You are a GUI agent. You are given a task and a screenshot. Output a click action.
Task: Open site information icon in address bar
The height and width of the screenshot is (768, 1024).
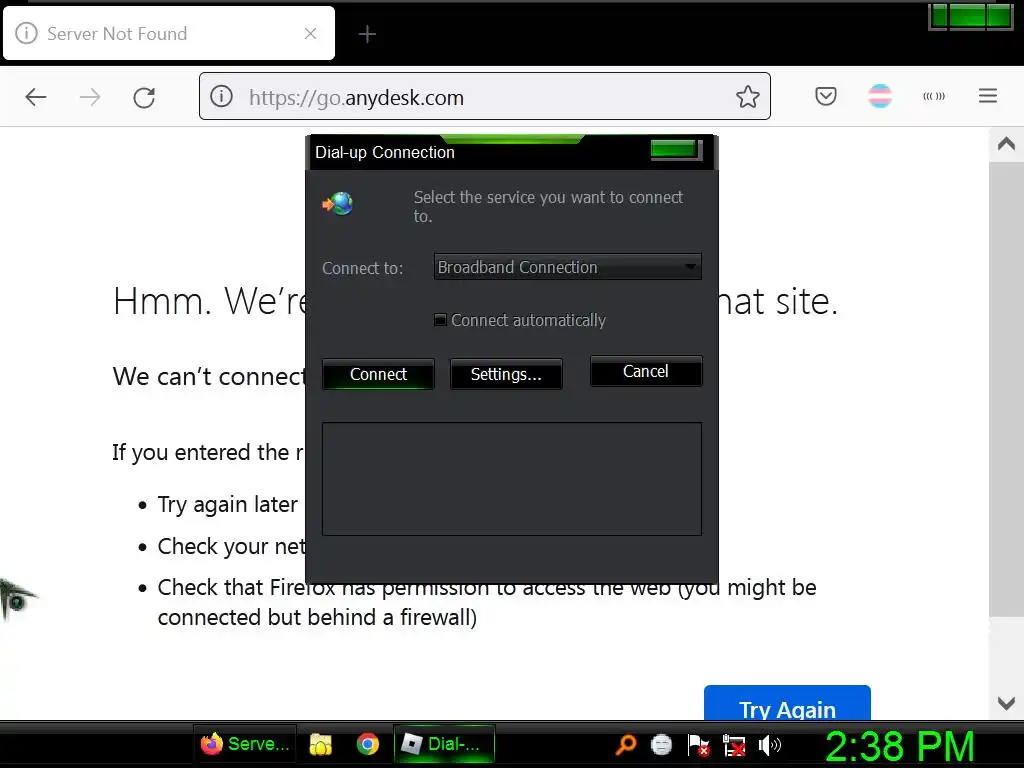[x=221, y=97]
